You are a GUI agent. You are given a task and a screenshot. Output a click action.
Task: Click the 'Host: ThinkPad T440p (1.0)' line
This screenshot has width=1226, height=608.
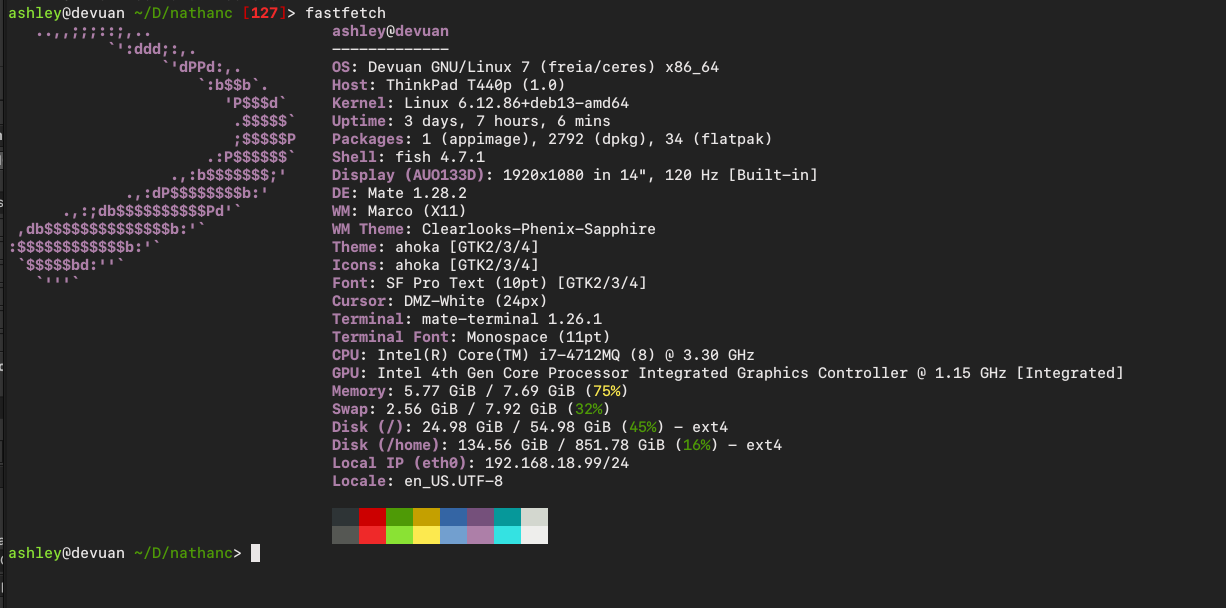[448, 85]
